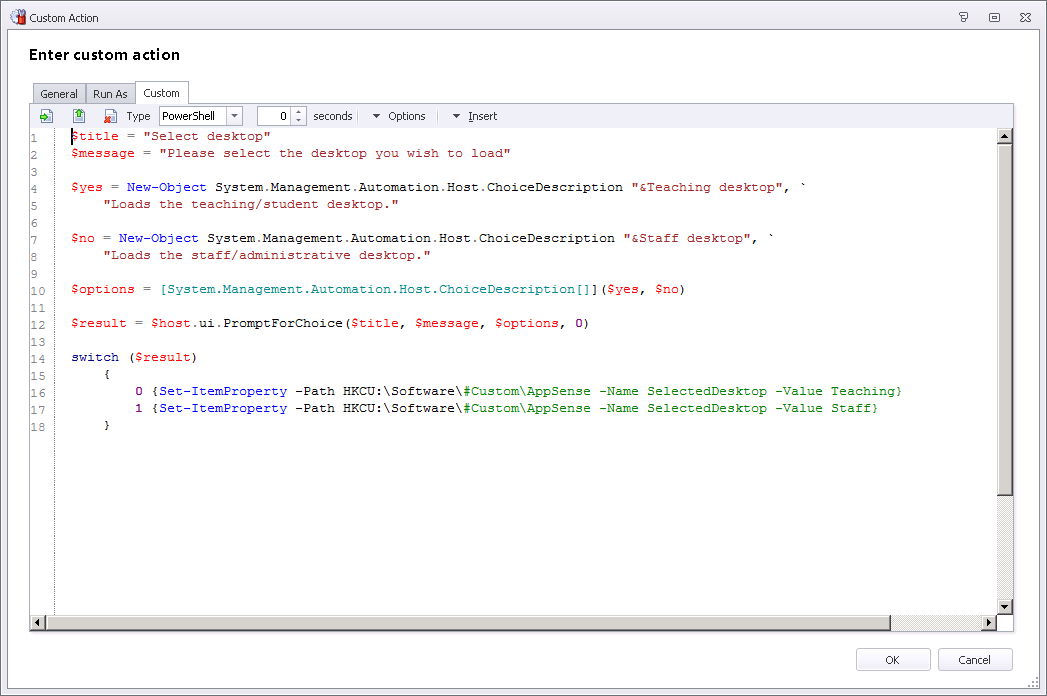Click the Custom Action app icon

tap(18, 17)
